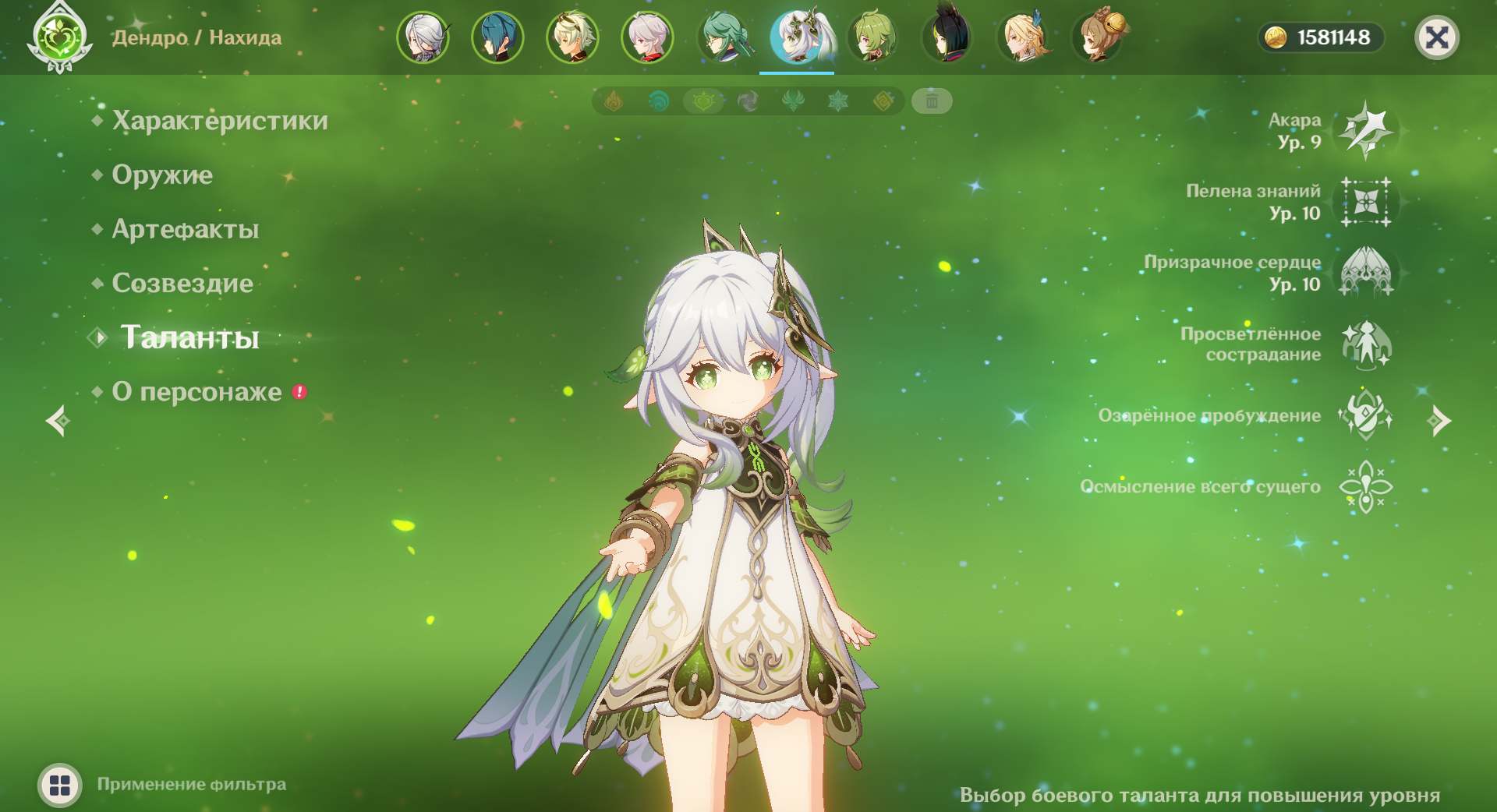Select the white-haired Kazuha avatar in red
The width and height of the screenshot is (1497, 812).
pos(647,37)
